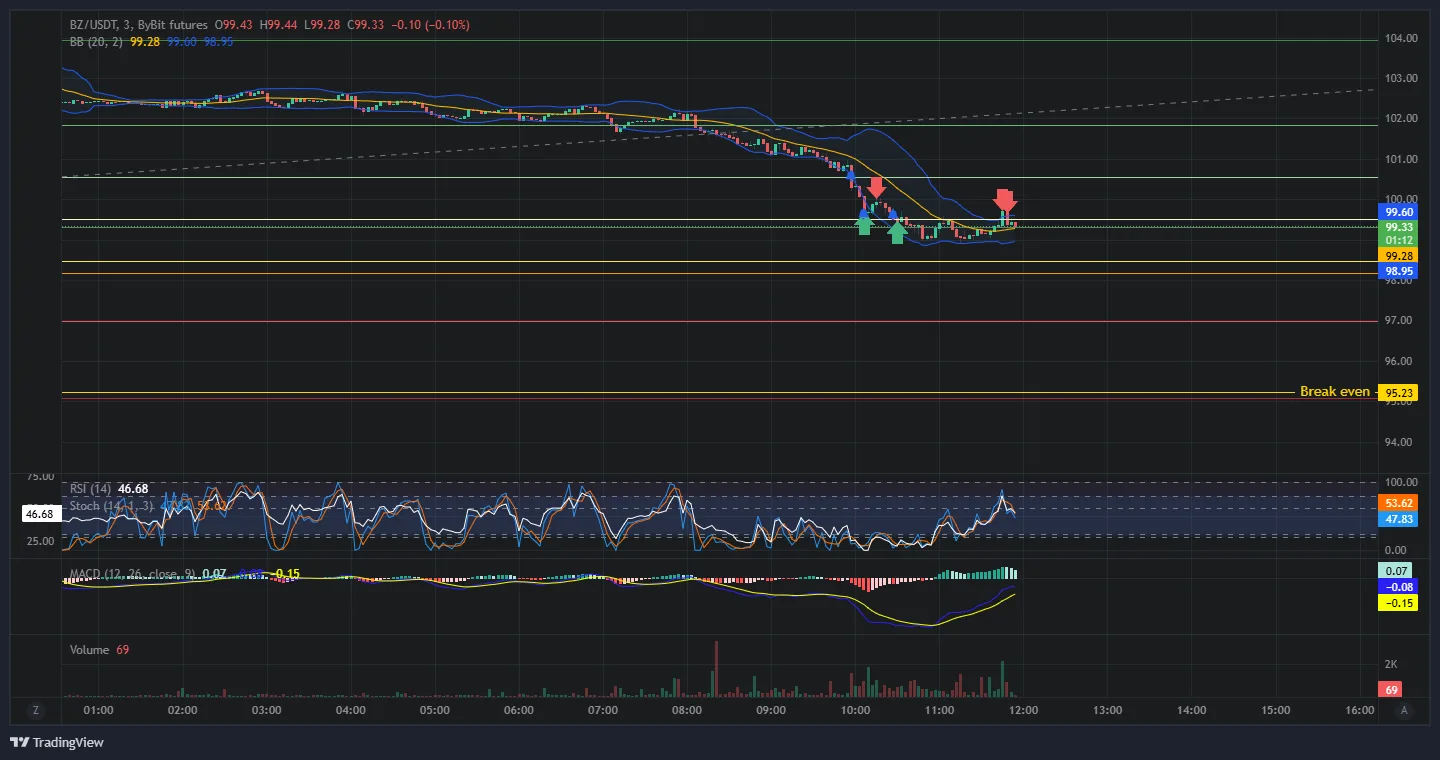The image size is (1440, 760).
Task: Click the A auto-scale button at bottom right
Action: coord(1405,710)
